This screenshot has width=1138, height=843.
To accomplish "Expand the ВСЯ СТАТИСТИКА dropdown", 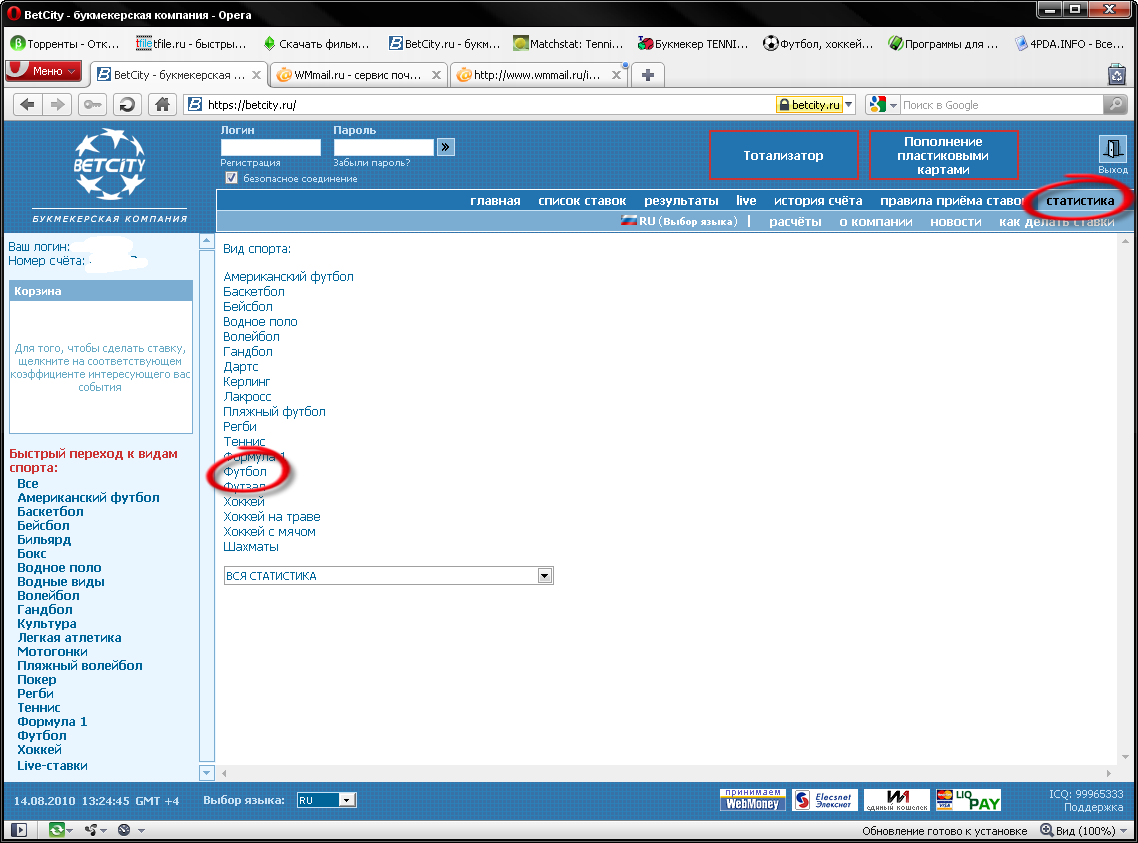I will pyautogui.click(x=545, y=575).
